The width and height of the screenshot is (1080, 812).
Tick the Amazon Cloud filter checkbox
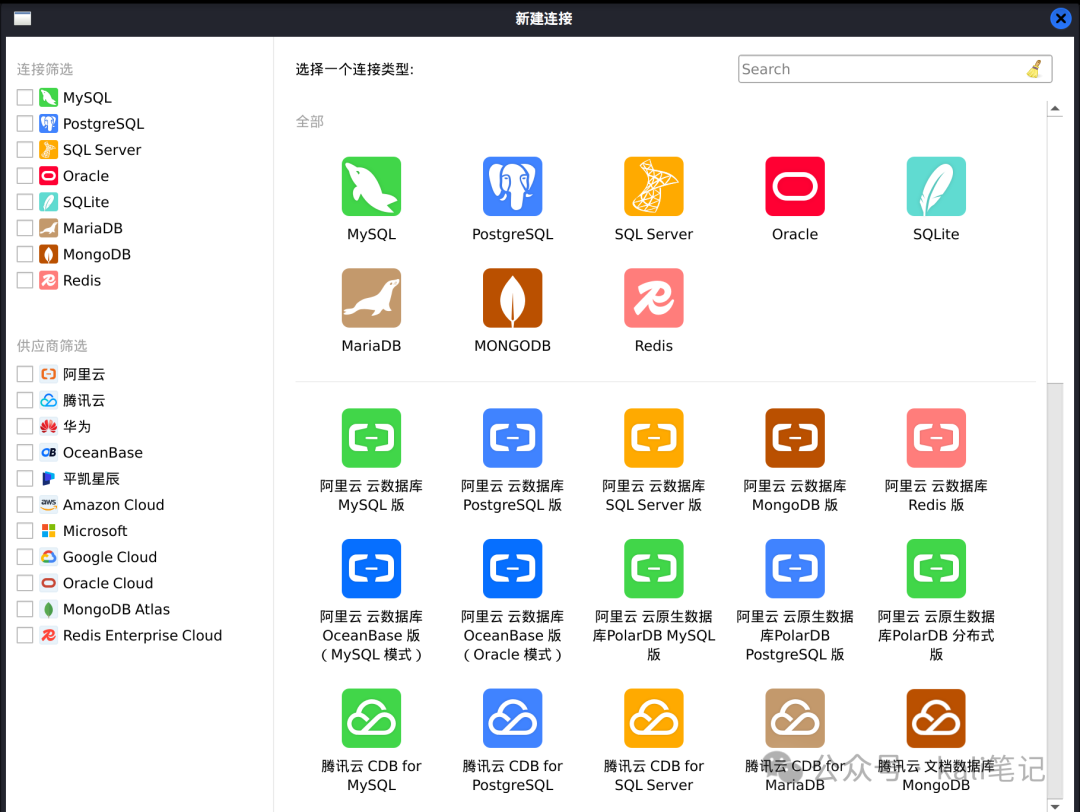click(x=25, y=506)
